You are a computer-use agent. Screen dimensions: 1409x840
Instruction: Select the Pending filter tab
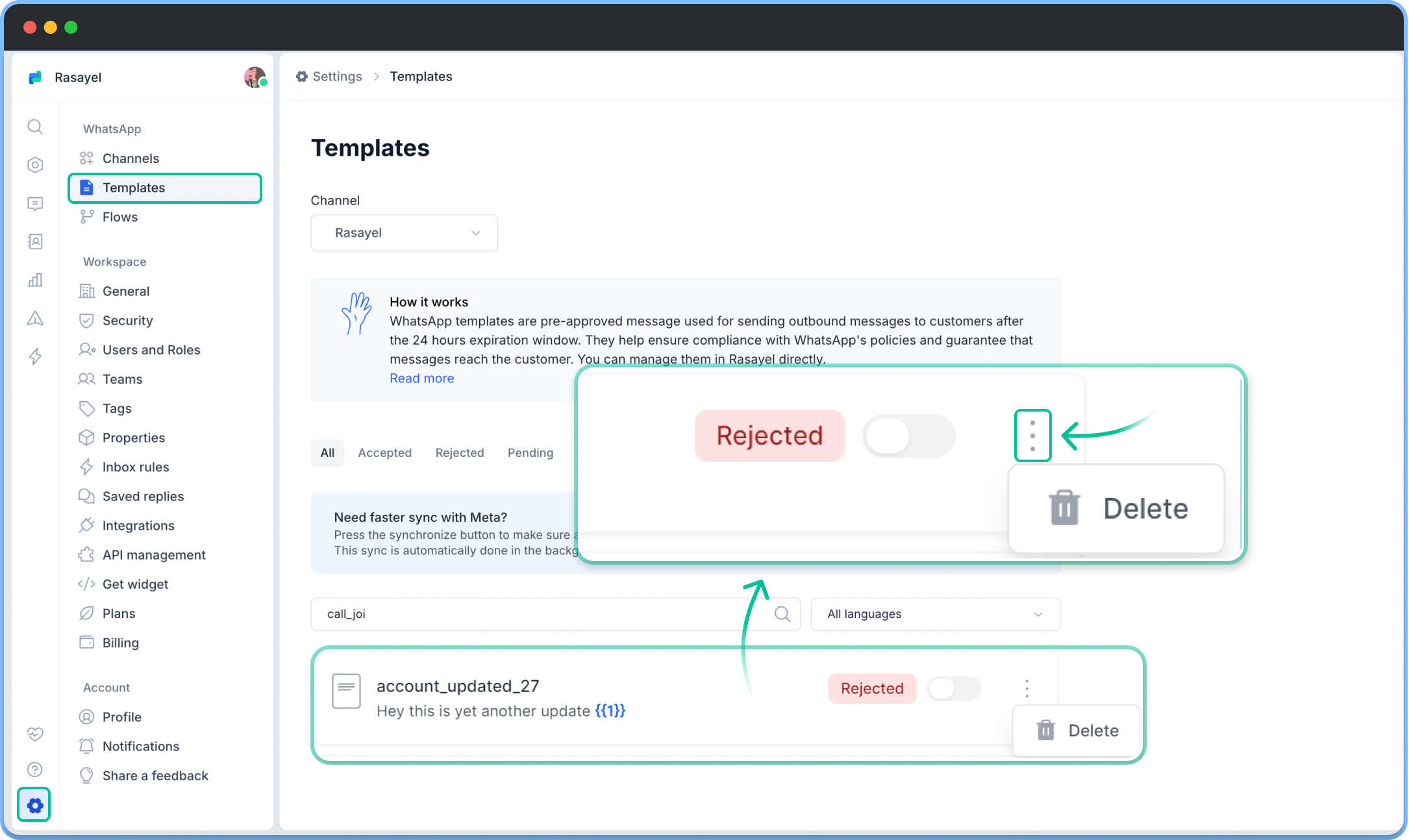pyautogui.click(x=530, y=452)
